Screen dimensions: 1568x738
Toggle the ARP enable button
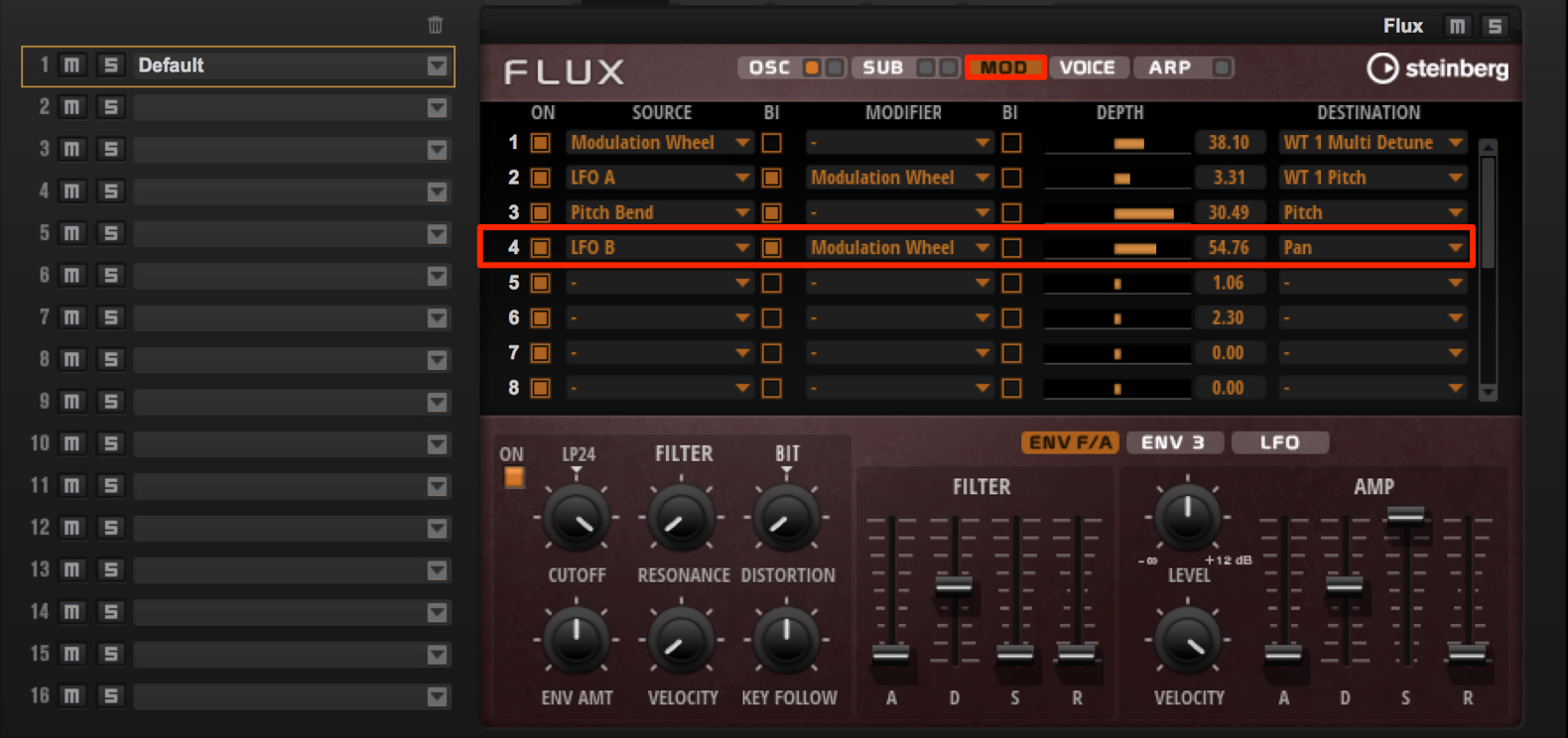[1222, 67]
